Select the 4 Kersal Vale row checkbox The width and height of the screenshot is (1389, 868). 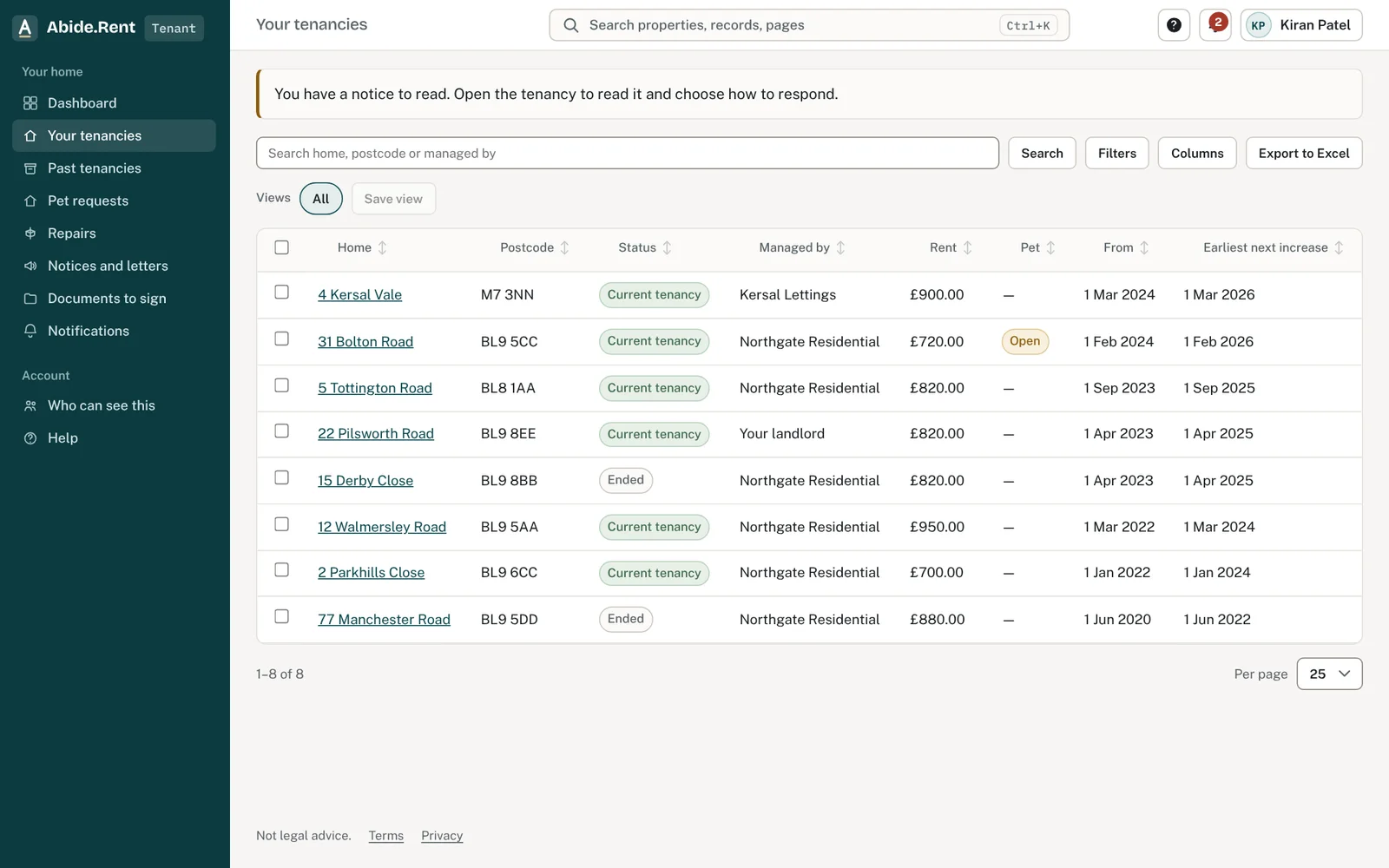[x=281, y=292]
